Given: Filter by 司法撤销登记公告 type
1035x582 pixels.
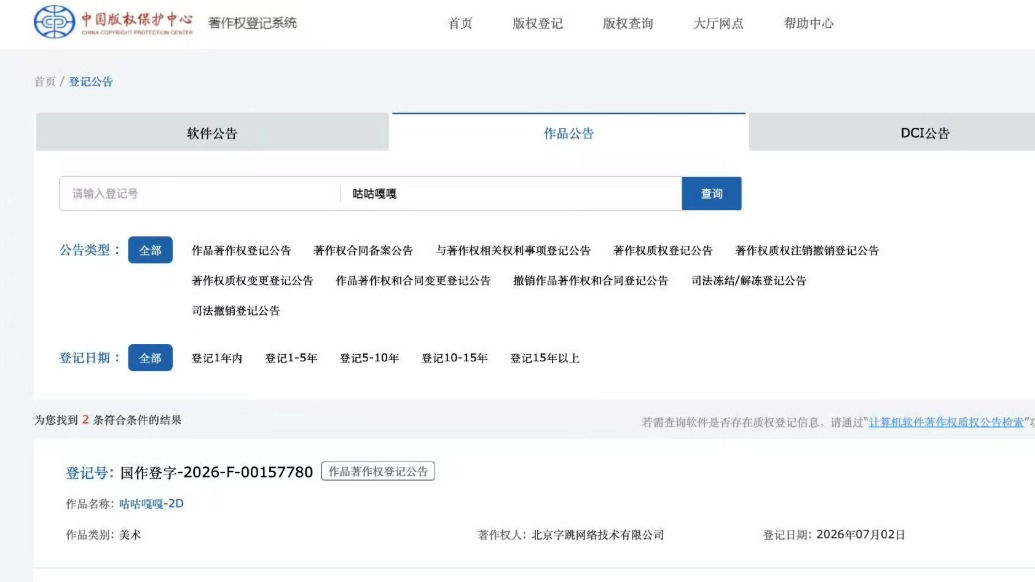Looking at the screenshot, I should pyautogui.click(x=236, y=311).
